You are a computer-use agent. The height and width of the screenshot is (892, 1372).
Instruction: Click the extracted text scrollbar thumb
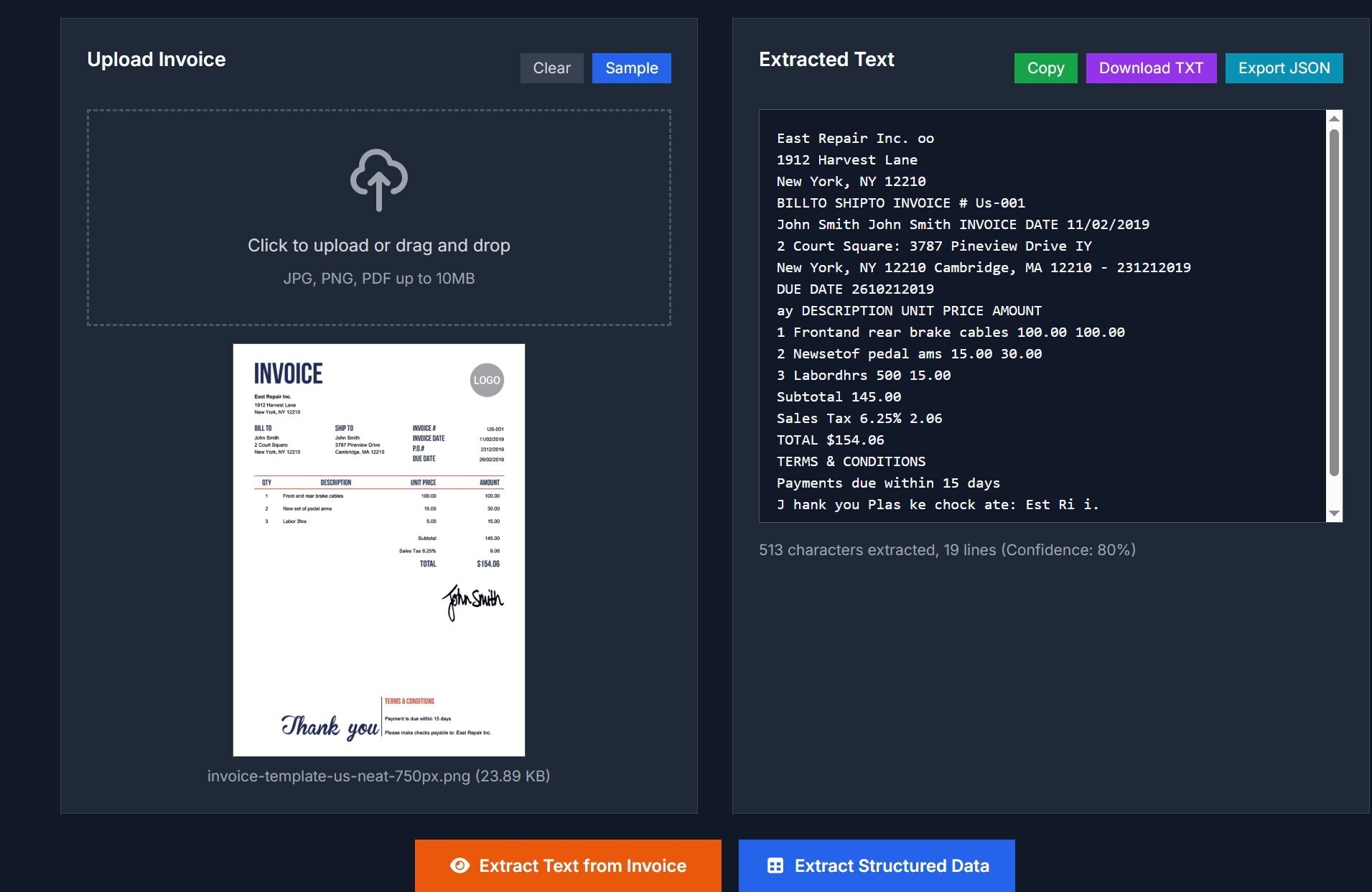coord(1334,302)
